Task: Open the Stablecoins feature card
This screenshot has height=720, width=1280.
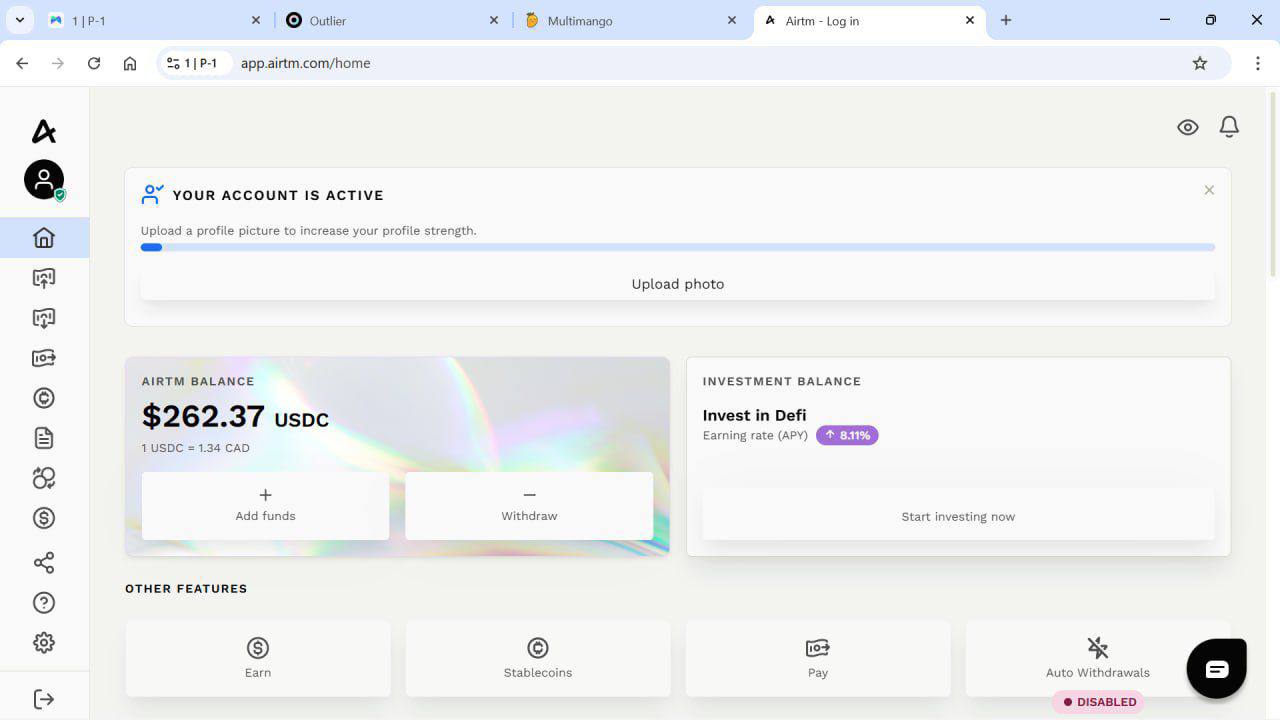Action: pyautogui.click(x=538, y=658)
